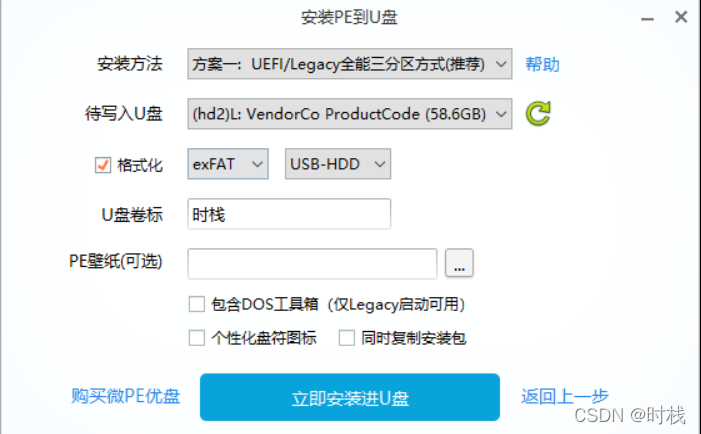Go back via 返回上一步 link

(565, 396)
